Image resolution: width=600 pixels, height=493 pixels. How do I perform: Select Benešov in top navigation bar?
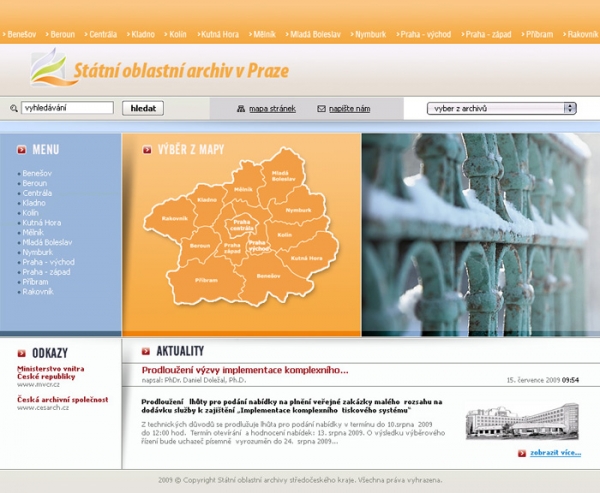(x=21, y=34)
